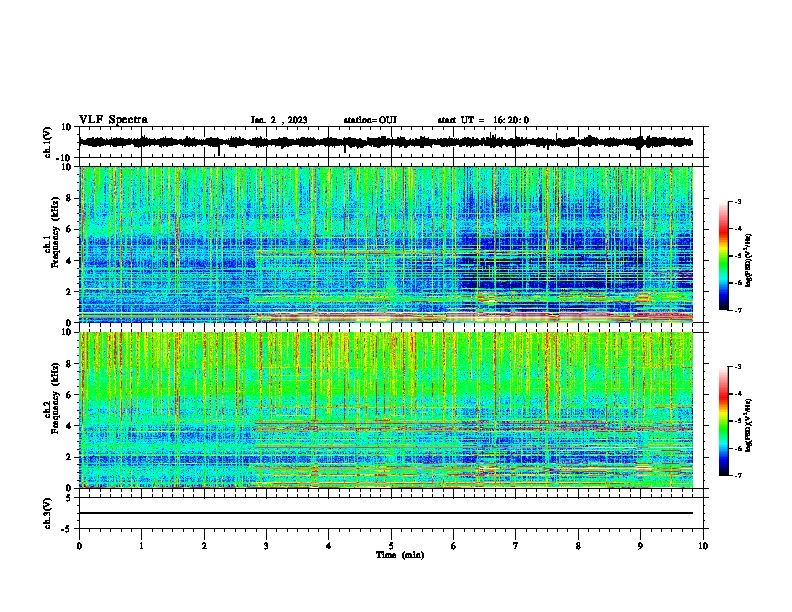The width and height of the screenshot is (792, 612).
Task: Click time axis tick label "8"
Action: tap(578, 546)
